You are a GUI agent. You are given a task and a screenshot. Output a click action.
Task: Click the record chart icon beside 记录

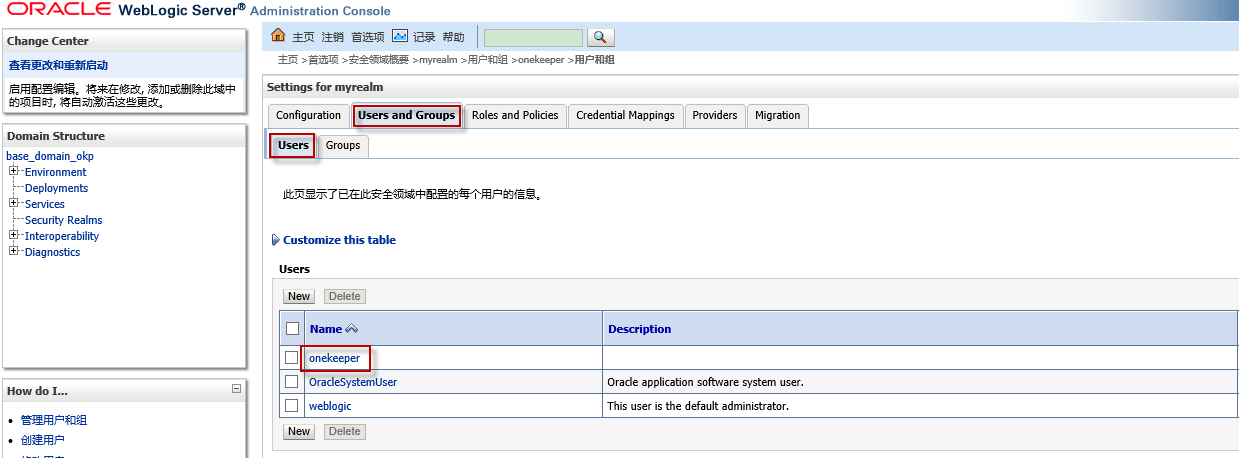[400, 36]
